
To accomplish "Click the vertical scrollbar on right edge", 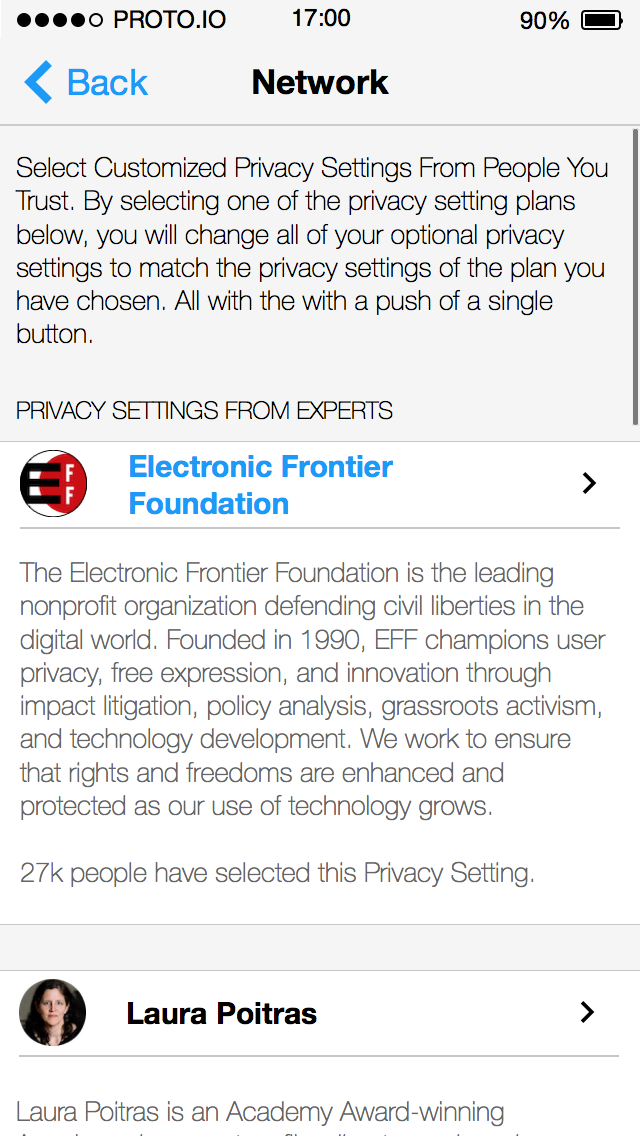I will 635,277.
